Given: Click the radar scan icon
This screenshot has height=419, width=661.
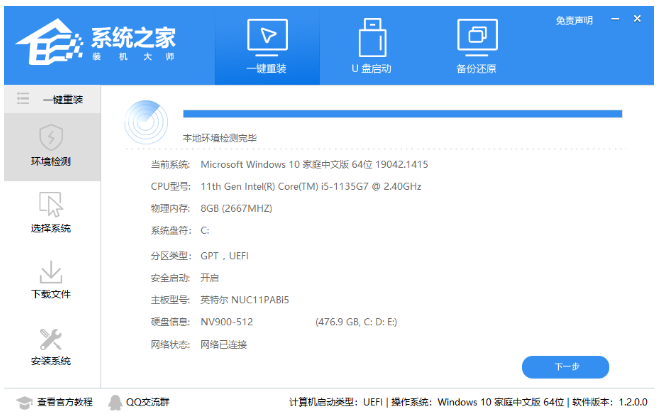Looking at the screenshot, I should pyautogui.click(x=146, y=122).
